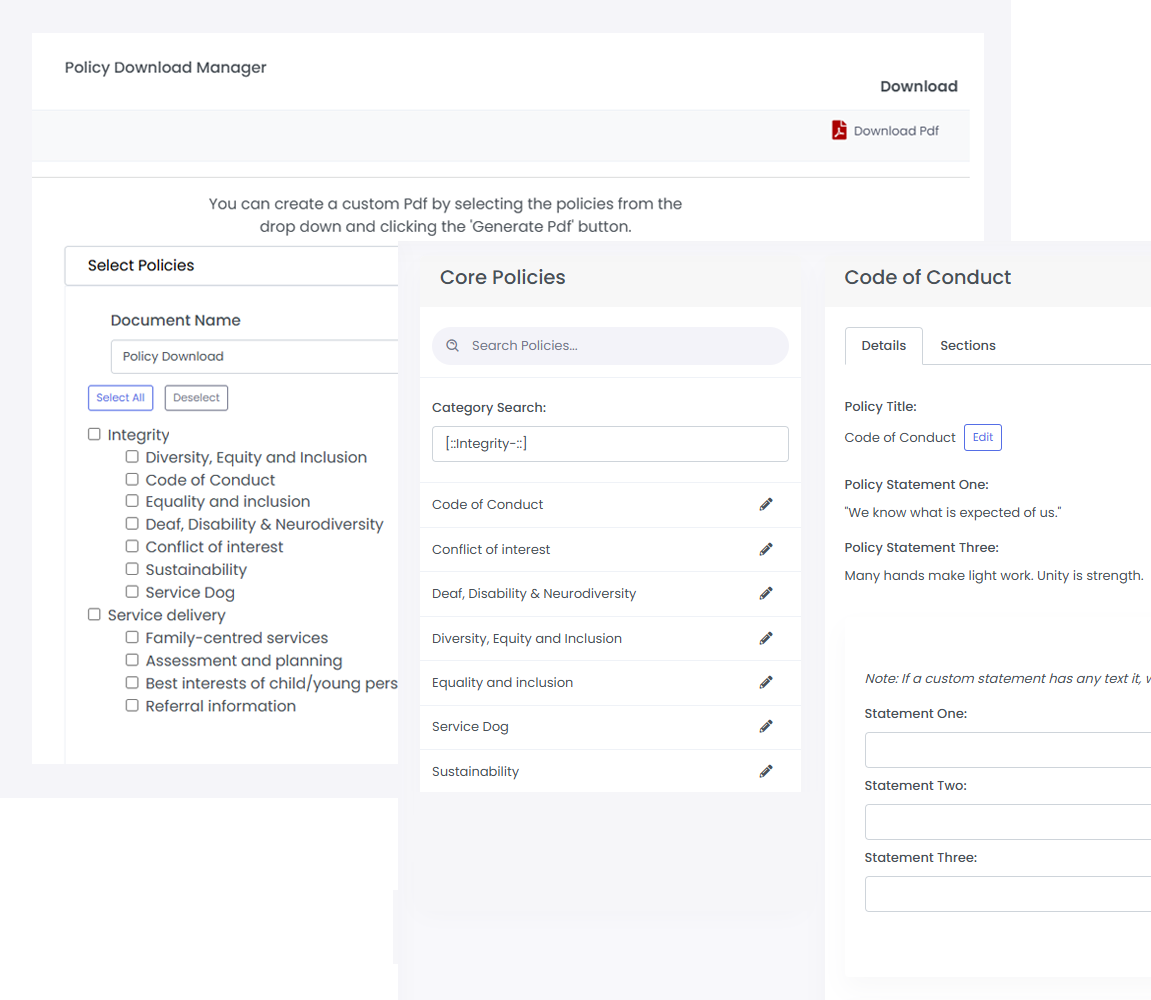Check the Assessment and planning checkbox
Screen dimensions: 1151x1000
pos(132,660)
